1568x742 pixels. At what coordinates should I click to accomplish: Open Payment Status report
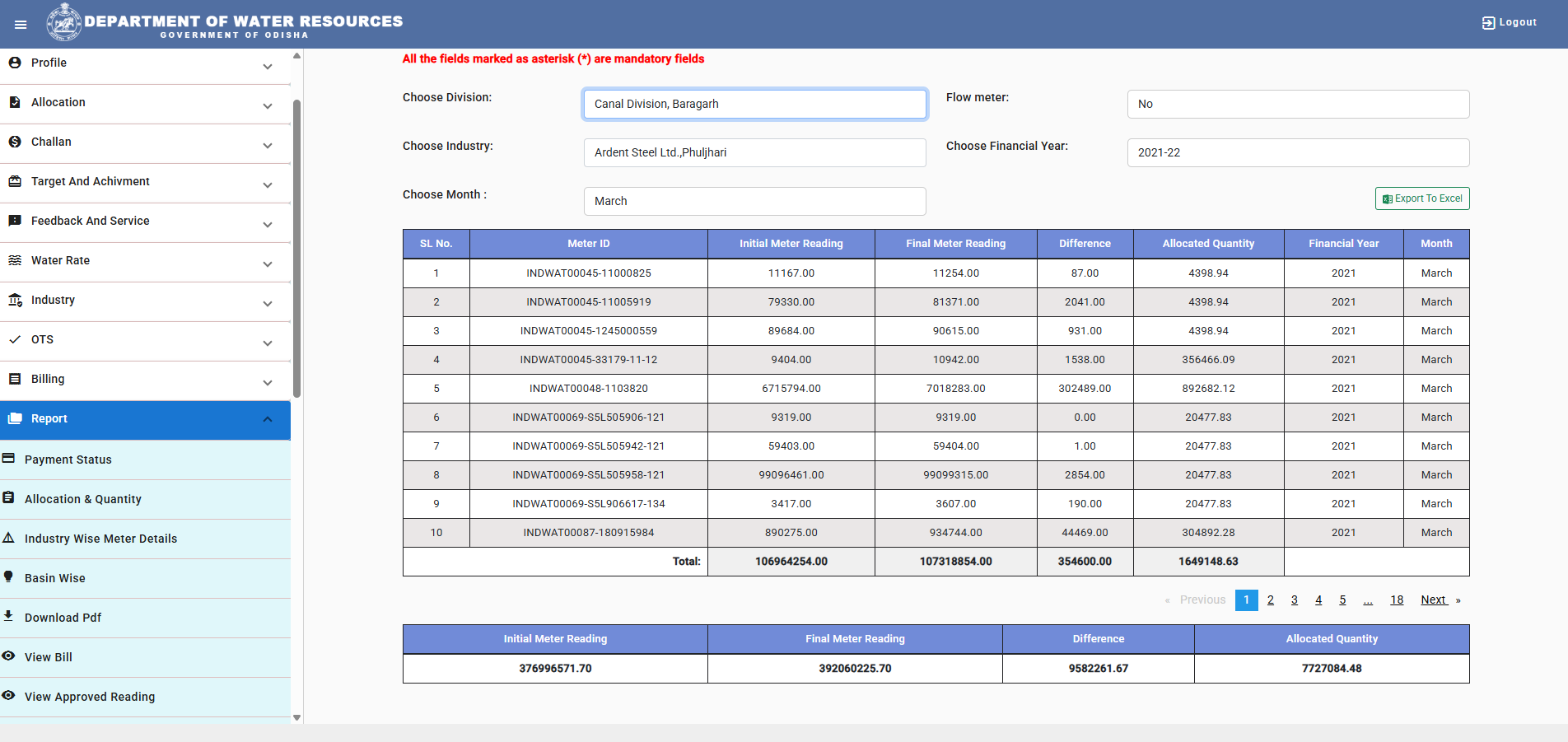pos(145,460)
